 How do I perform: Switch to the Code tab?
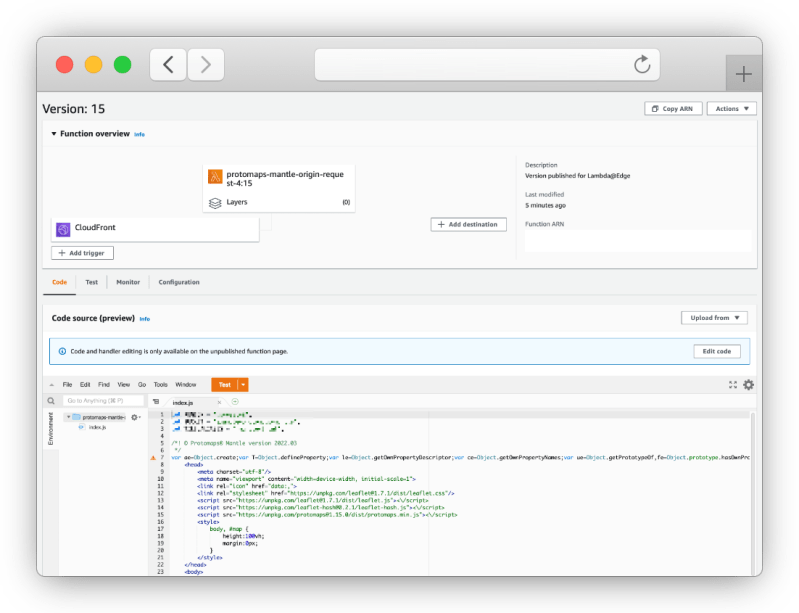pos(59,282)
